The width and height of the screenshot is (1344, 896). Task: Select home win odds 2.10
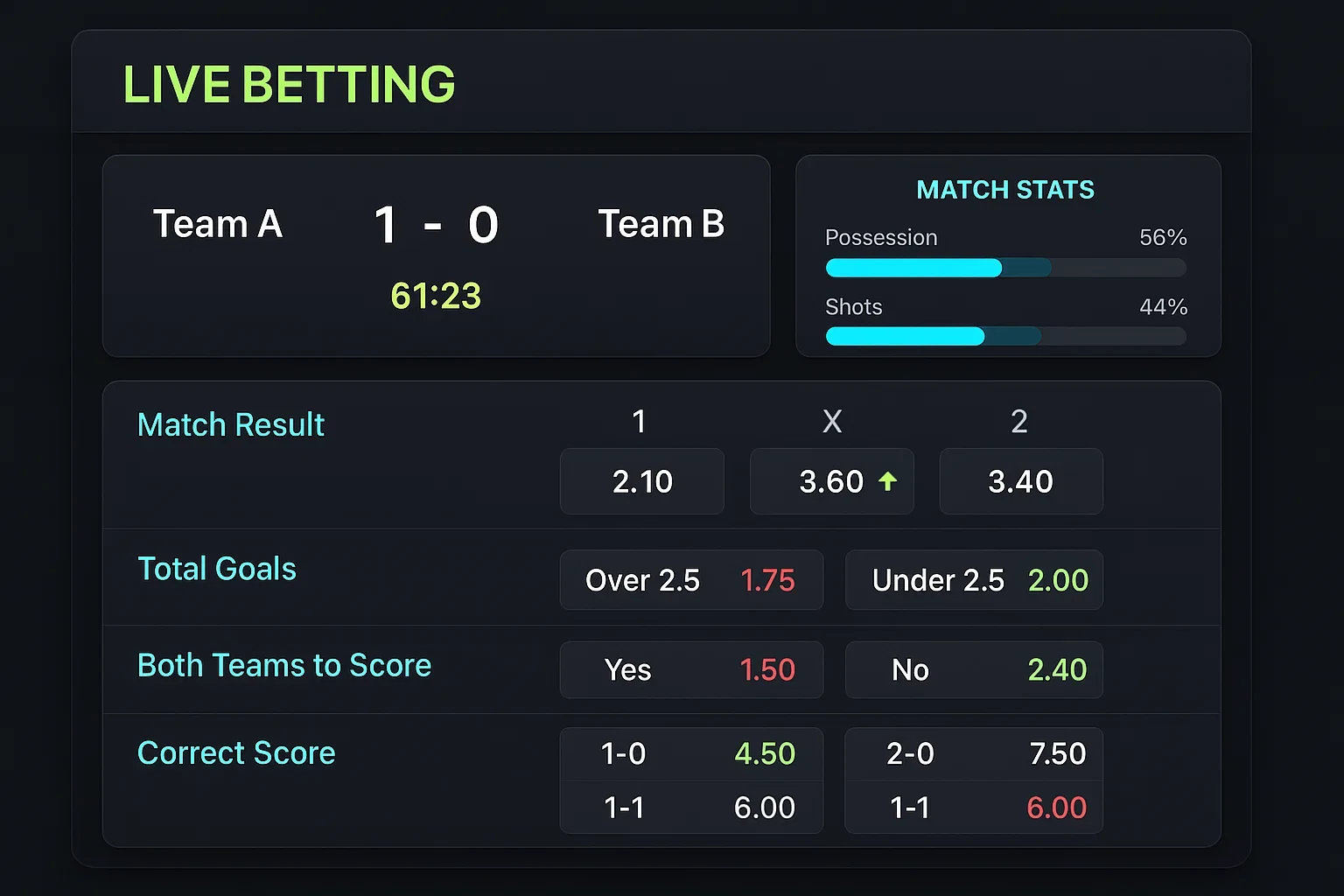pyautogui.click(x=641, y=481)
